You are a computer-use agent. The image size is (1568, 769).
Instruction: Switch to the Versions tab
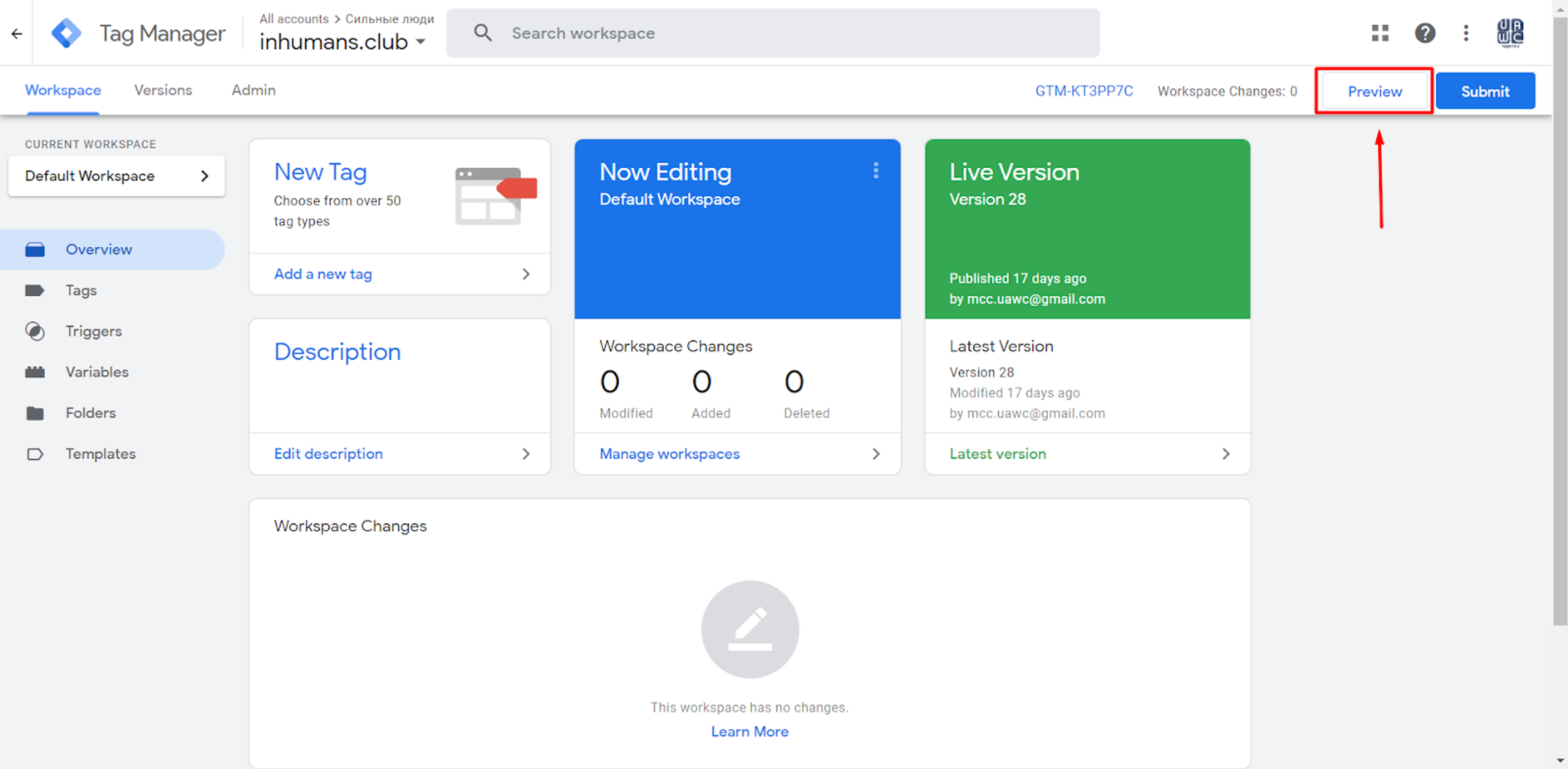(x=163, y=91)
